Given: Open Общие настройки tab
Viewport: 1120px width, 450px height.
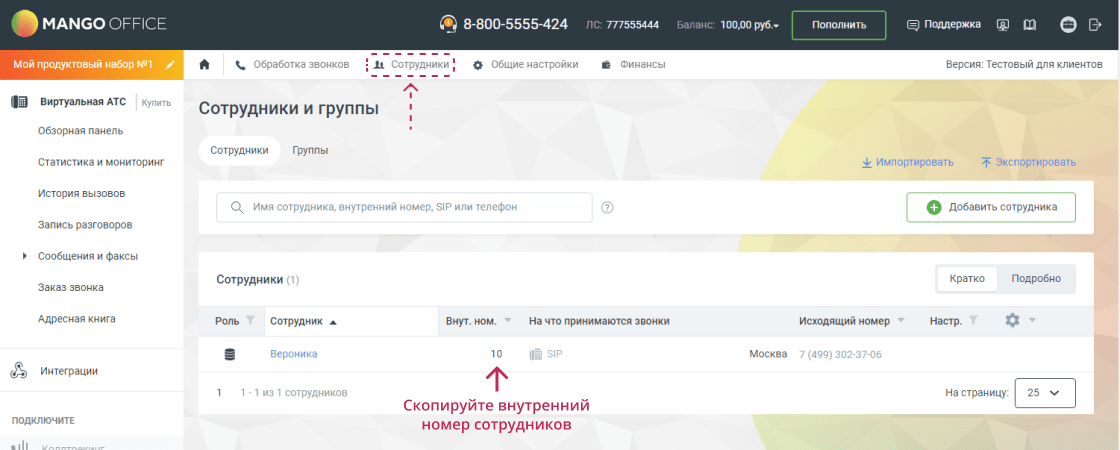Looking at the screenshot, I should pos(526,64).
